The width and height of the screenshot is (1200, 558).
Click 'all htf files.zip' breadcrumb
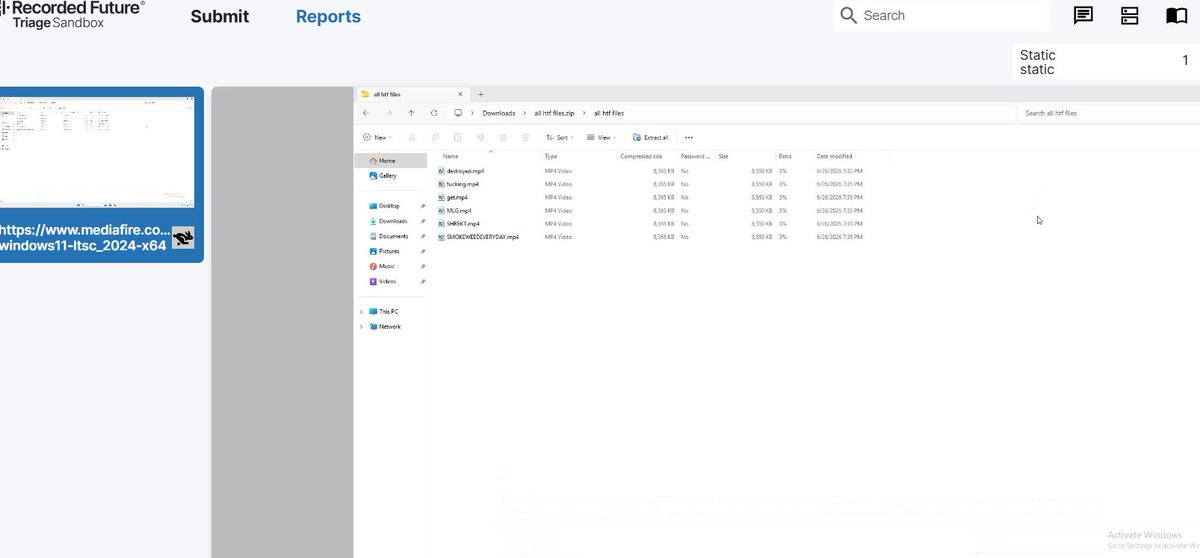tap(554, 113)
